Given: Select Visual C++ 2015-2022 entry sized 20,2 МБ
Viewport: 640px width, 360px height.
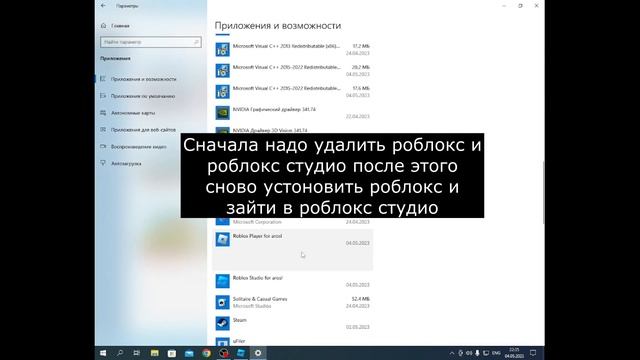Looking at the screenshot, I should (x=293, y=70).
